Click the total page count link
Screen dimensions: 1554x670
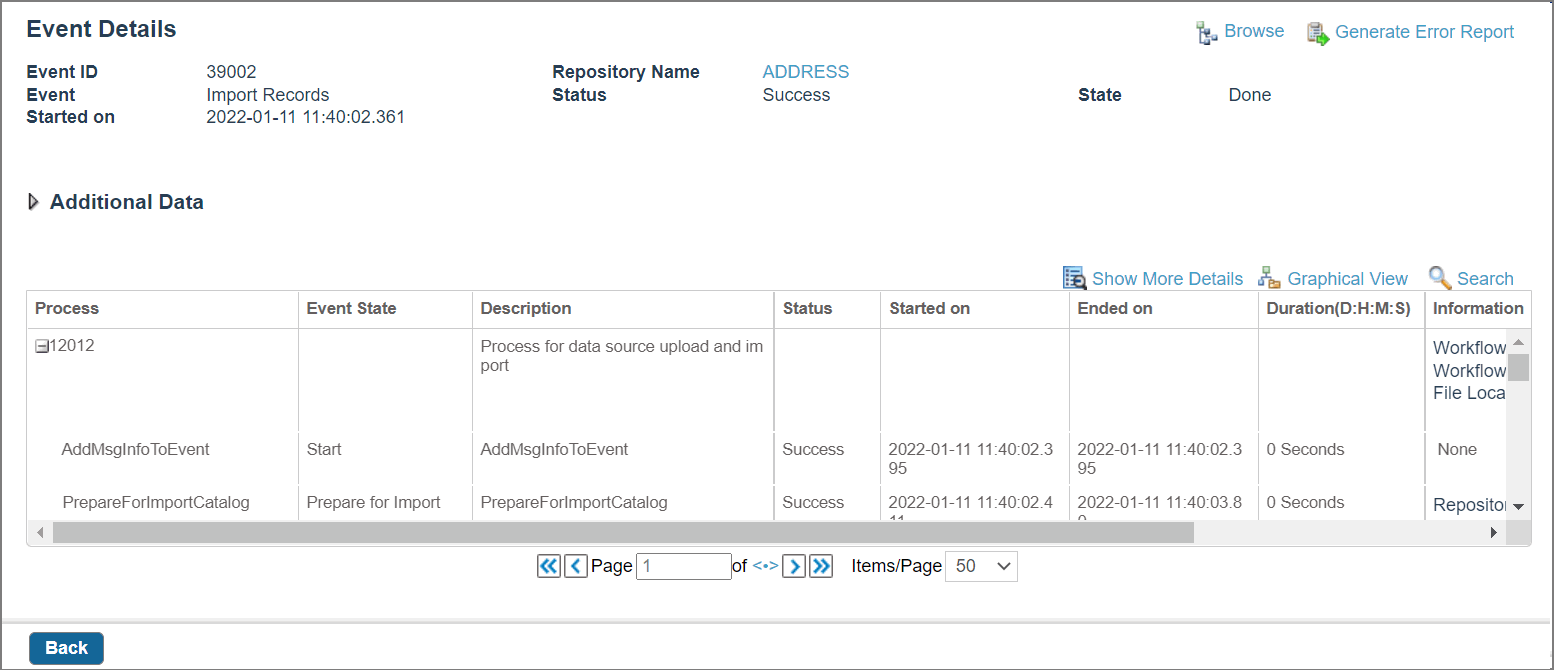pyautogui.click(x=765, y=566)
